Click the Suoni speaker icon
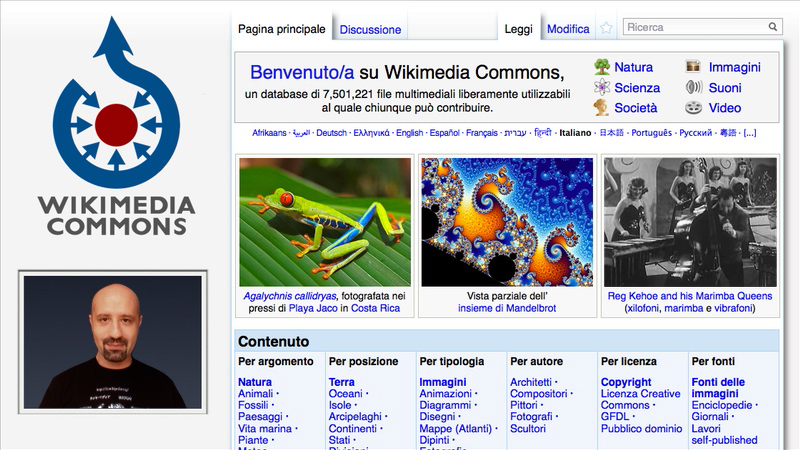Screen dimensions: 800x450 [x=693, y=87]
